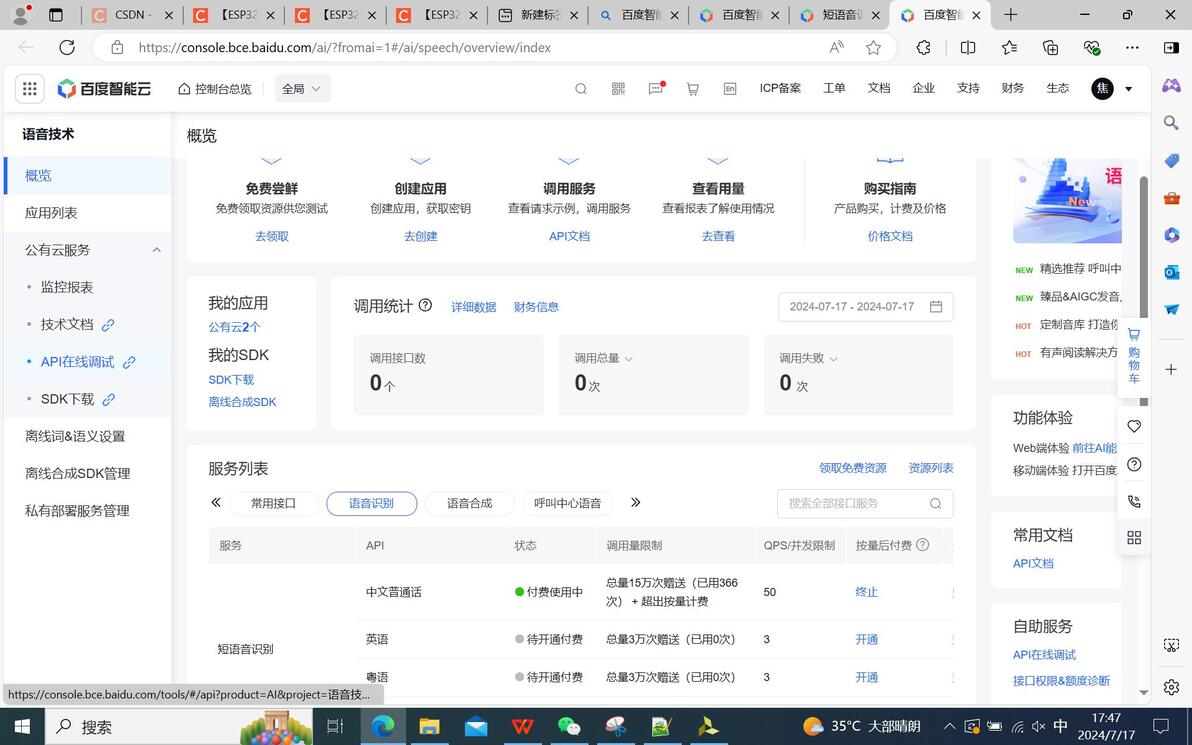Open Edge sidebar Outlook icon
The height and width of the screenshot is (745, 1192).
click(1171, 271)
